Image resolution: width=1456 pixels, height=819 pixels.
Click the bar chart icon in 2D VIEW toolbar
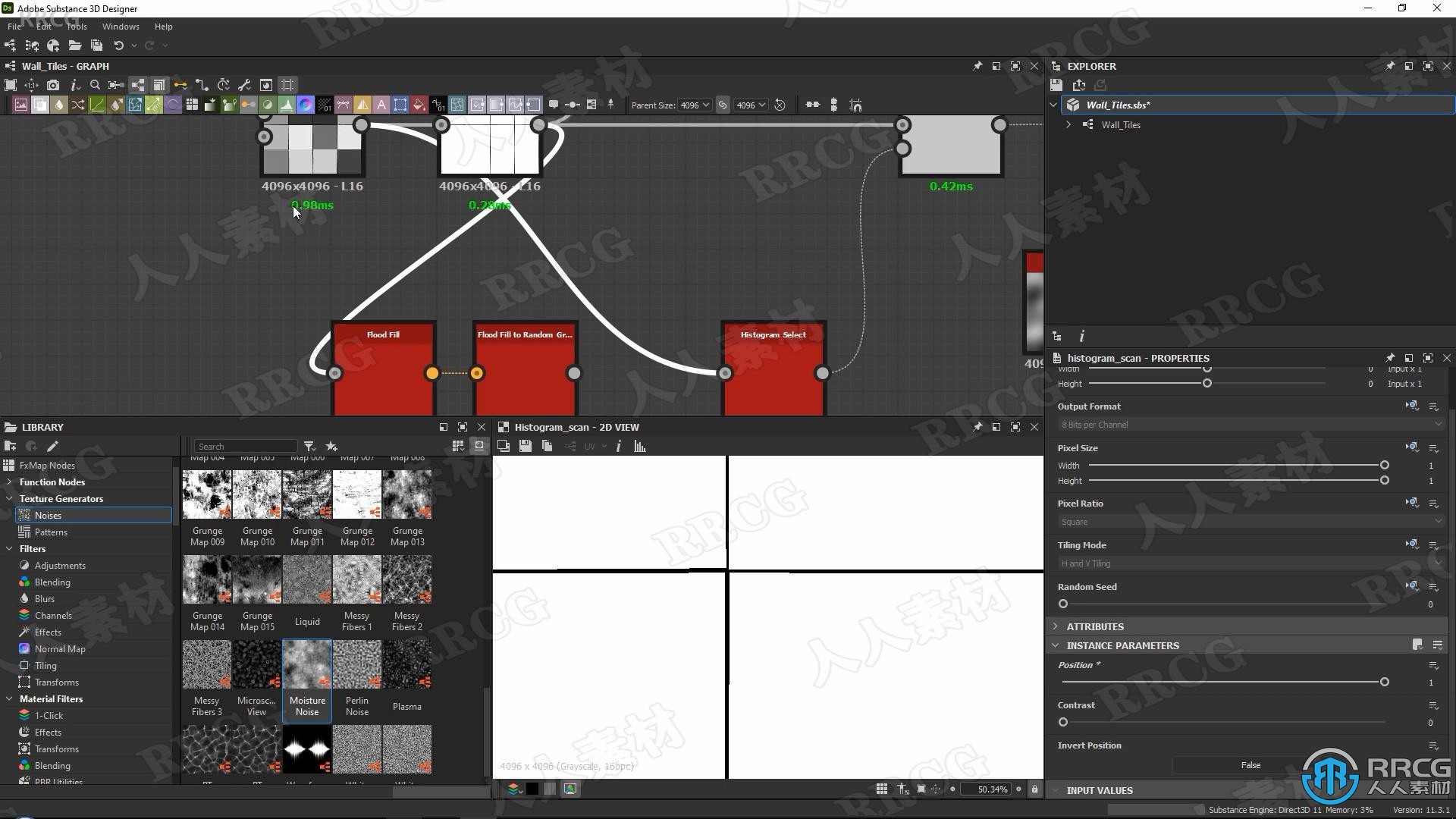pos(640,446)
